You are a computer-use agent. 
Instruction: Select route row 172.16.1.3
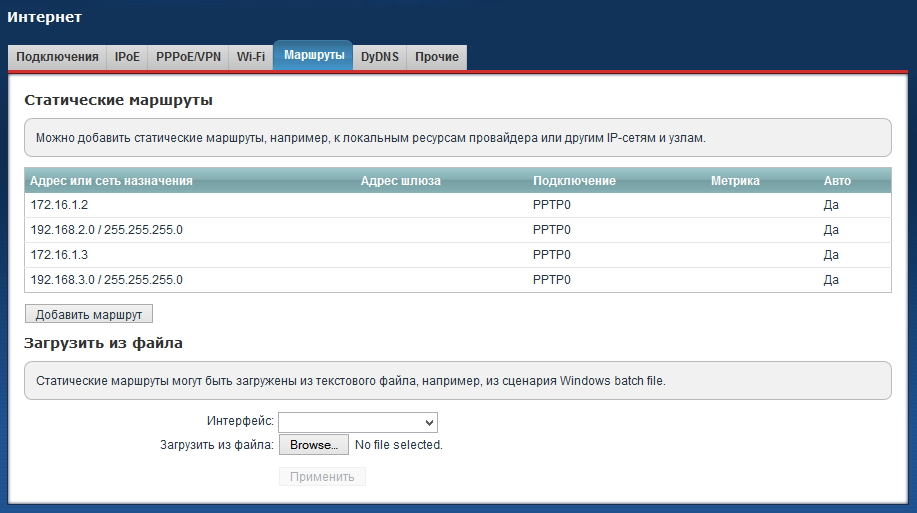click(x=59, y=255)
